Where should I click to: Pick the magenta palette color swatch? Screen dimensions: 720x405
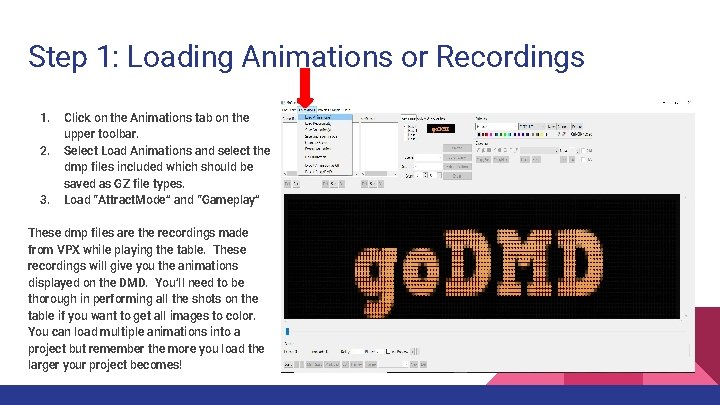click(x=491, y=135)
